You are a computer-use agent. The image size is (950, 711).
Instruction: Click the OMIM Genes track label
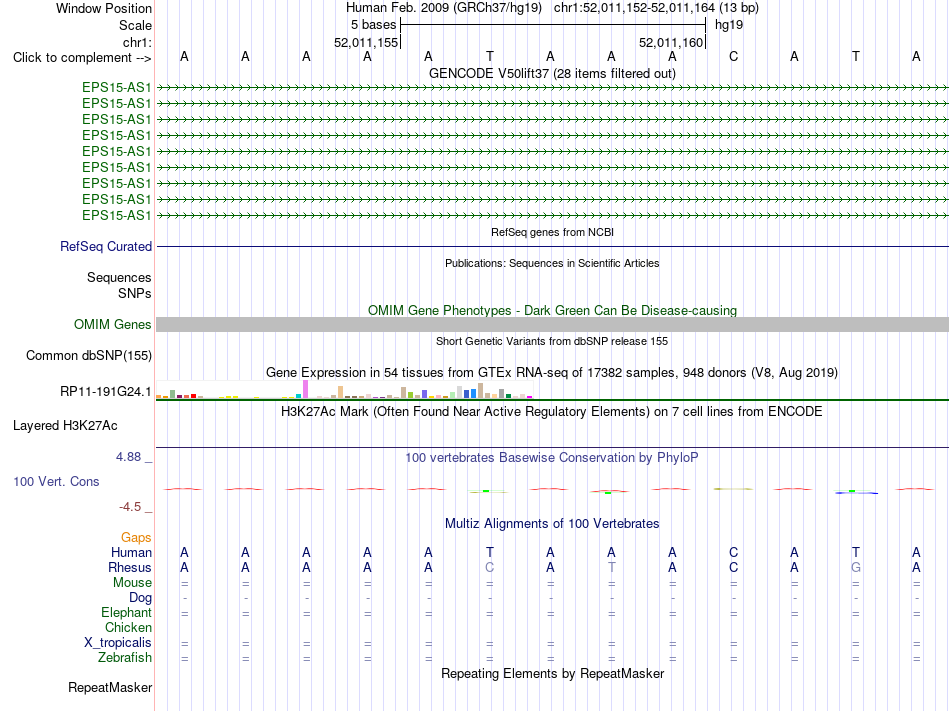click(x=112, y=324)
